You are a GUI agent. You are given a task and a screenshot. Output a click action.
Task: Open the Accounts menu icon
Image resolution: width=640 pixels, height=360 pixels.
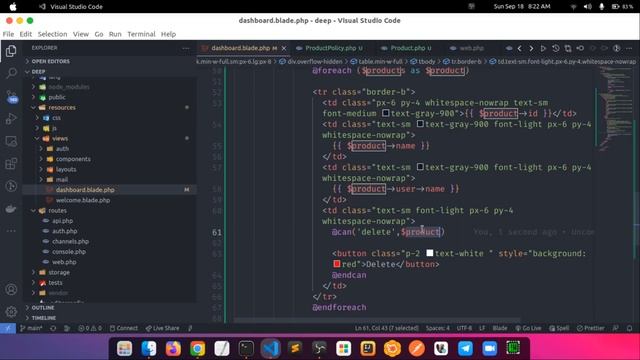pyautogui.click(x=11, y=289)
